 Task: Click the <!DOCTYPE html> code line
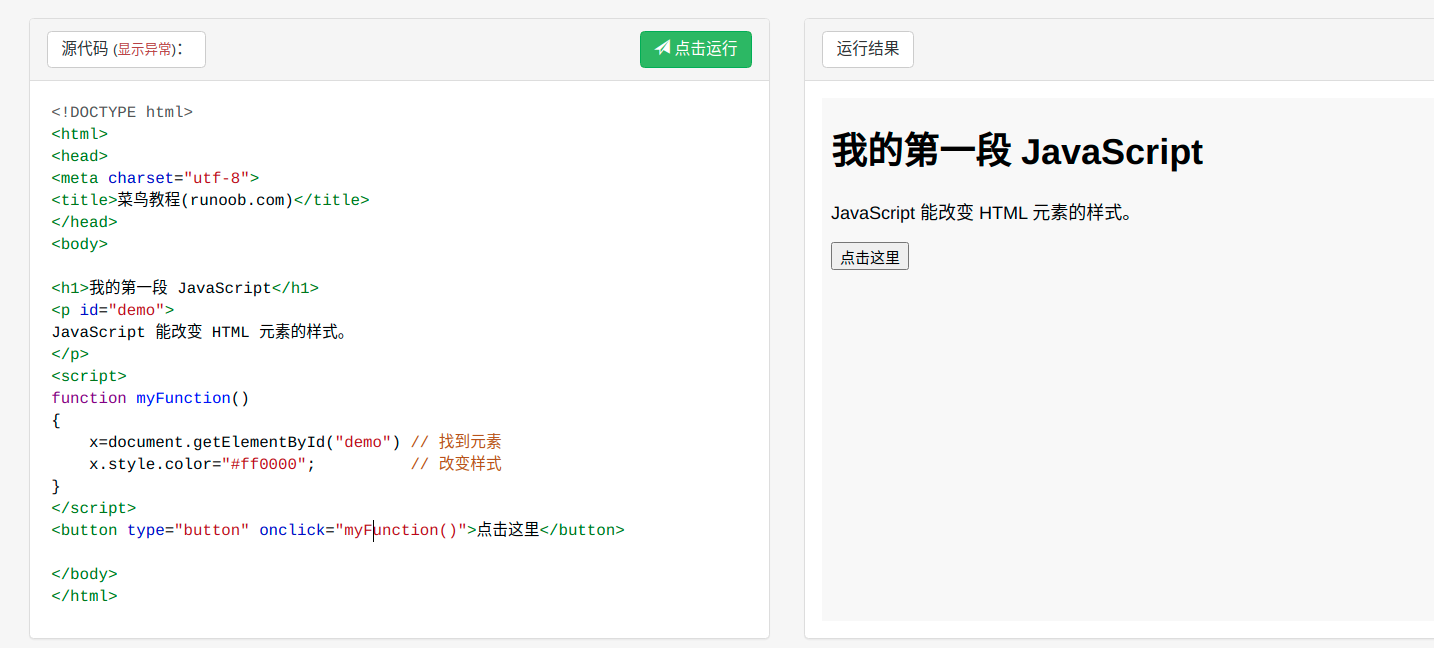click(x=122, y=112)
